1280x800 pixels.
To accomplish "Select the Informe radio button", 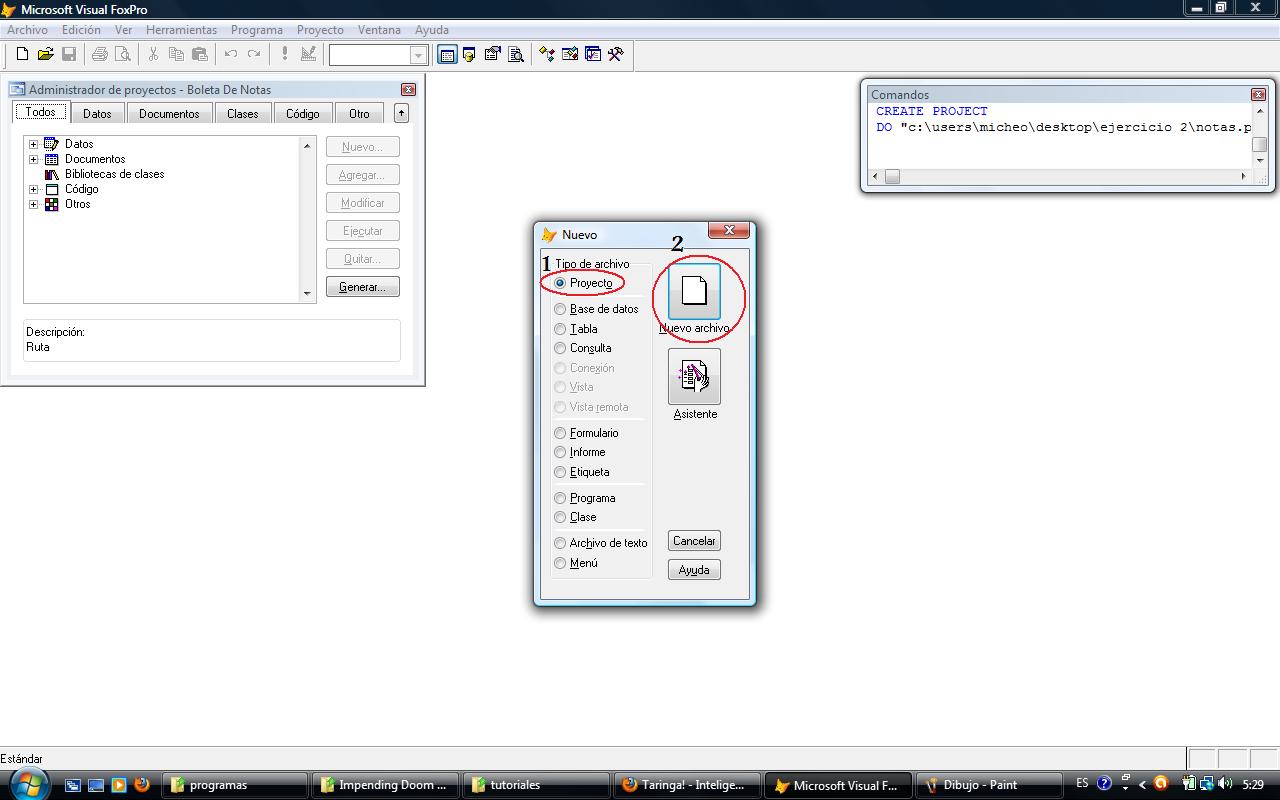I will pos(560,452).
